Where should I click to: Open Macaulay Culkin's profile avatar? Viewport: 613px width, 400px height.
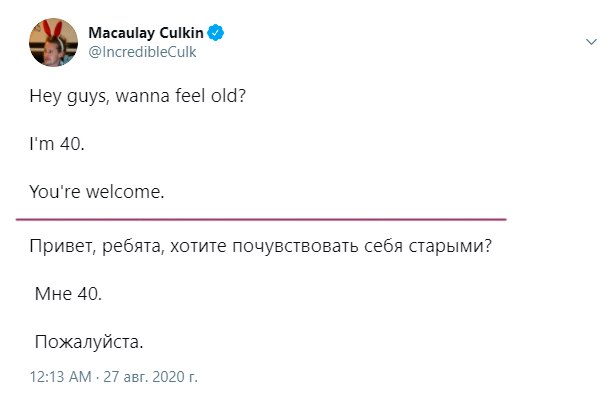54,42
